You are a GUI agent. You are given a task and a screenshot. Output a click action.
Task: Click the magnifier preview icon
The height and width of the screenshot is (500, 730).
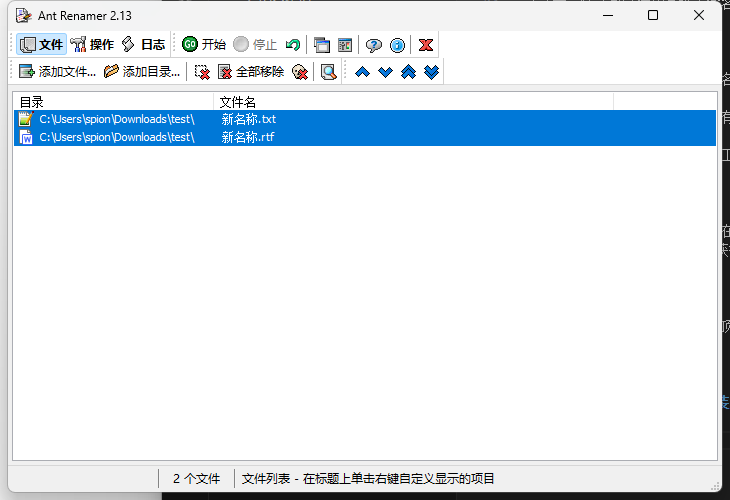click(x=328, y=72)
